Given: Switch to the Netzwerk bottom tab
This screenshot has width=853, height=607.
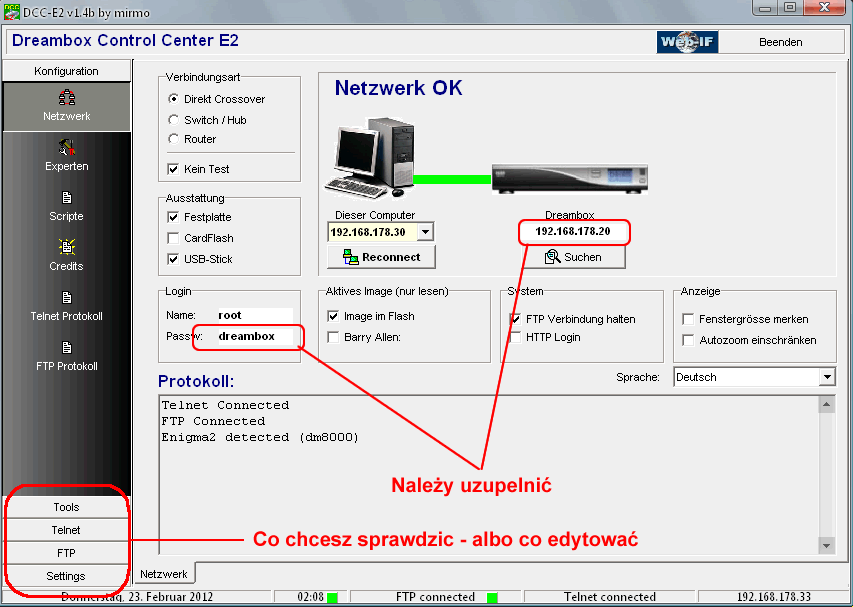Looking at the screenshot, I should tap(163, 575).
